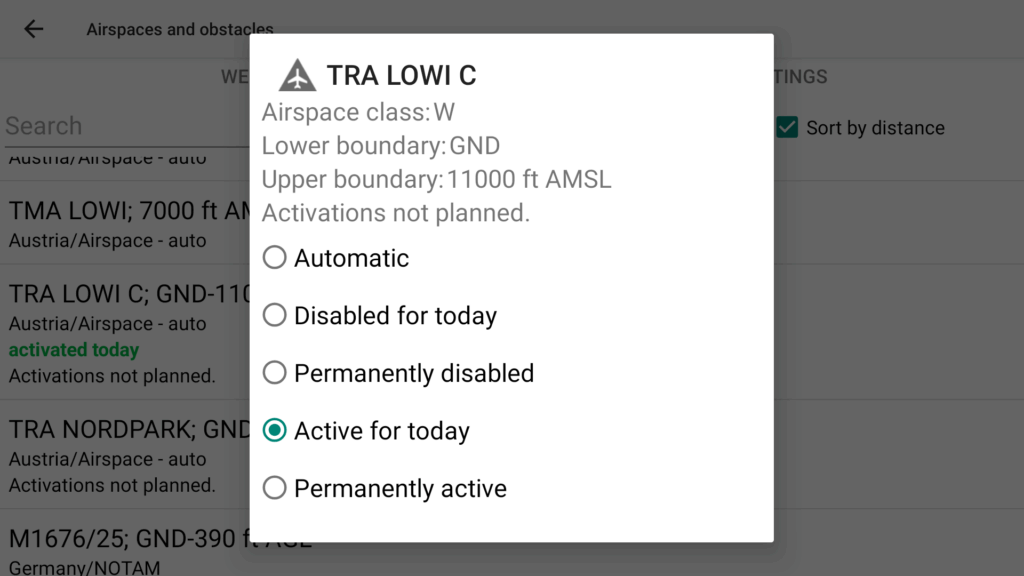Click the green activated today status
1024x576 pixels.
[x=74, y=350]
